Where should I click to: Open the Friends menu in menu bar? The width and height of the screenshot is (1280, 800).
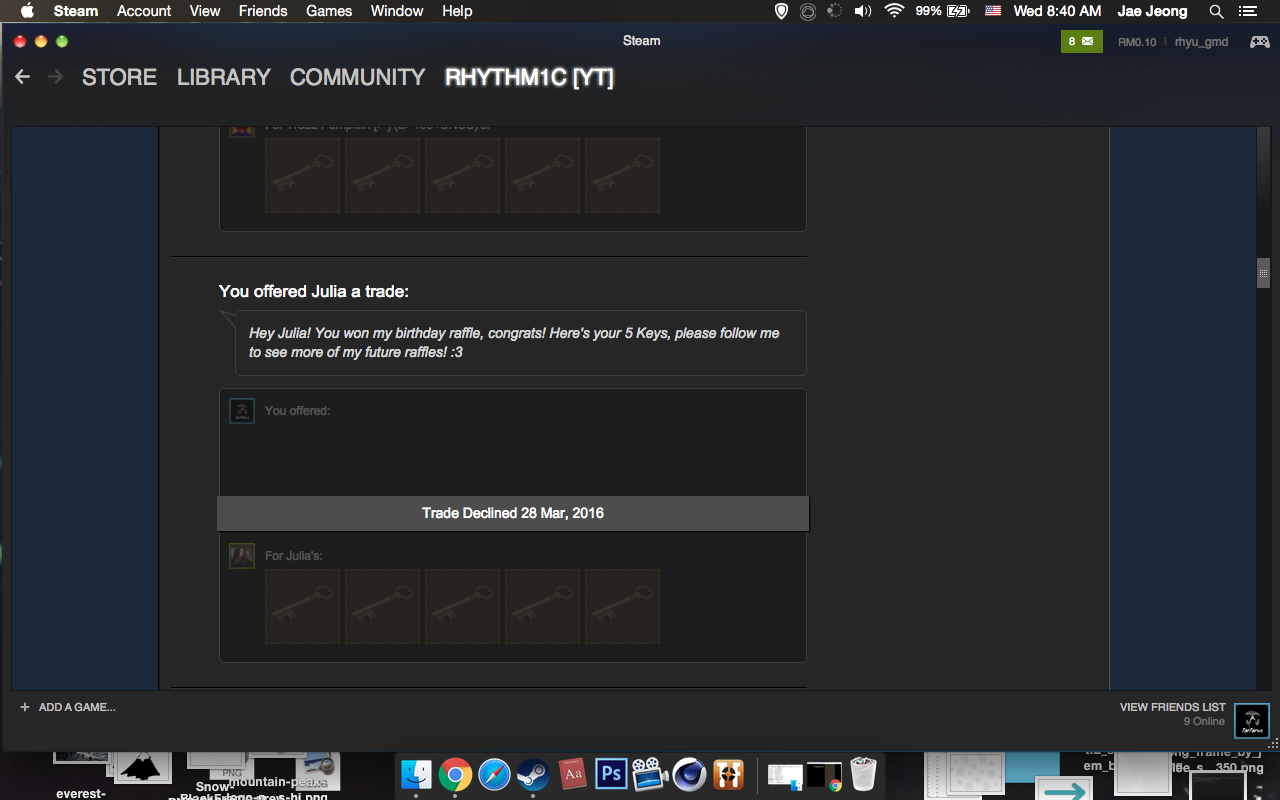coord(263,11)
